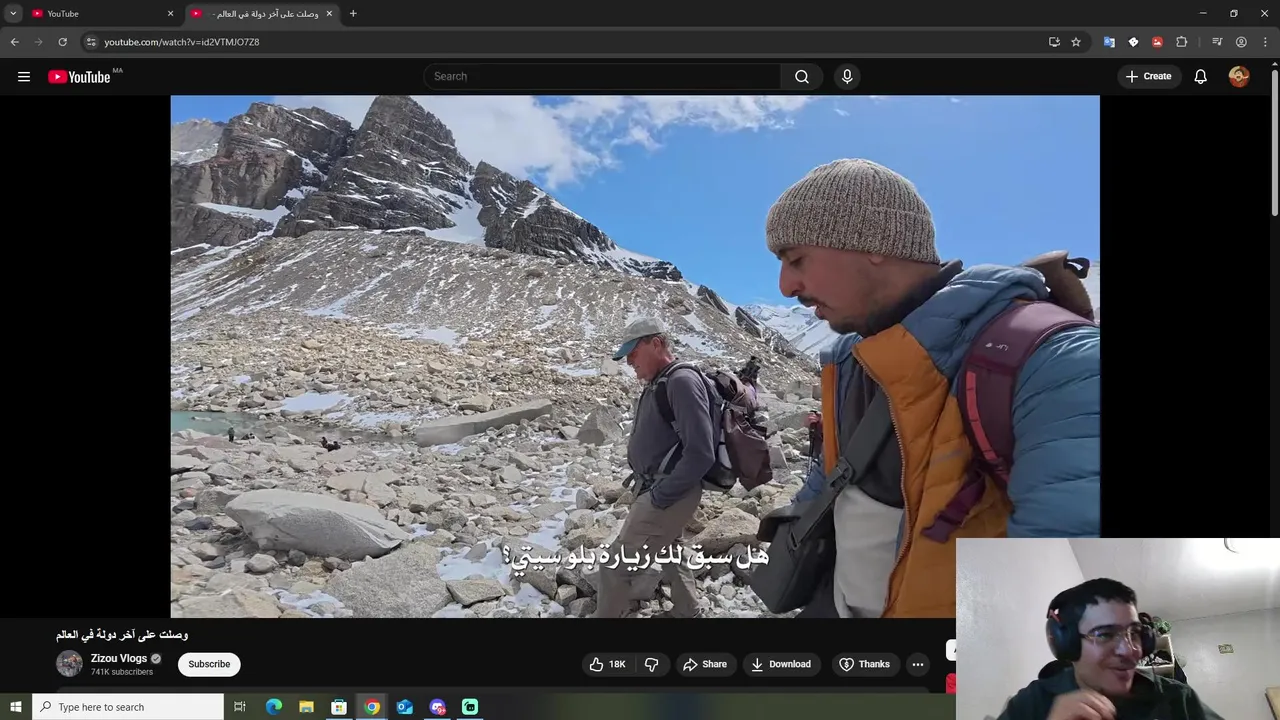The image size is (1280, 720).
Task: Open File Explorer from the taskbar
Action: click(x=306, y=707)
